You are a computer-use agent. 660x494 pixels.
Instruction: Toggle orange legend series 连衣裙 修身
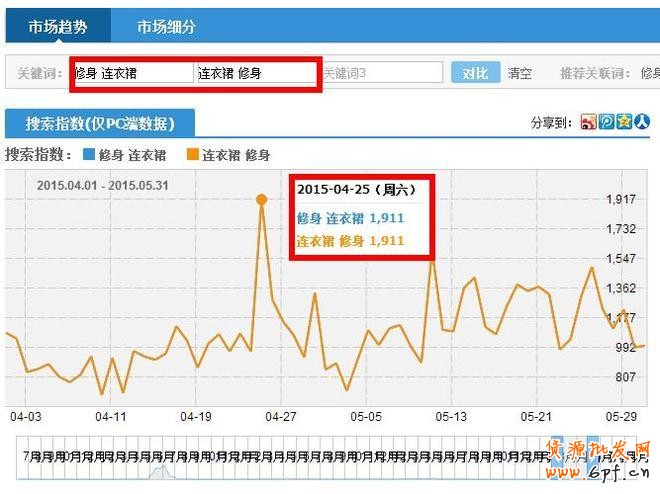(x=227, y=155)
